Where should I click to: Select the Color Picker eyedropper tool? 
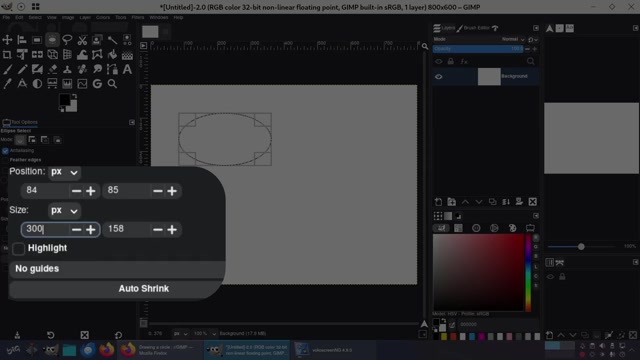[7, 84]
